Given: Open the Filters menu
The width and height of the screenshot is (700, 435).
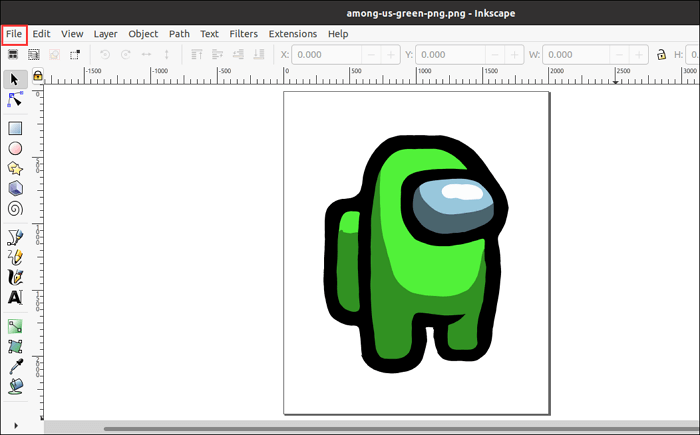Looking at the screenshot, I should pyautogui.click(x=243, y=33).
